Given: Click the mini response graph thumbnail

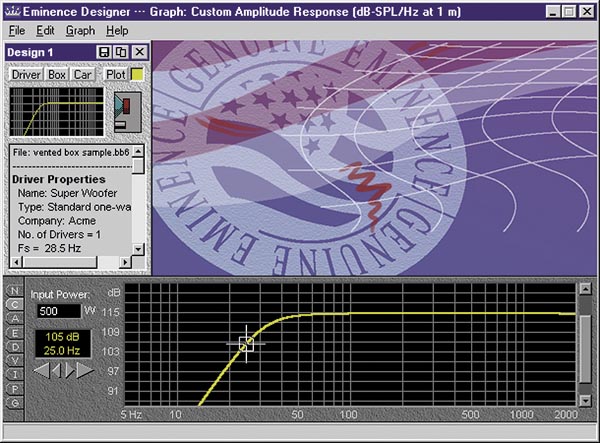Looking at the screenshot, I should (x=57, y=112).
